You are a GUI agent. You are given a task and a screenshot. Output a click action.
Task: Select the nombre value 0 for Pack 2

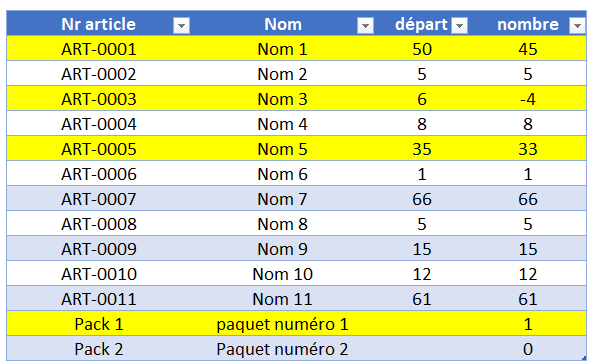pos(527,349)
